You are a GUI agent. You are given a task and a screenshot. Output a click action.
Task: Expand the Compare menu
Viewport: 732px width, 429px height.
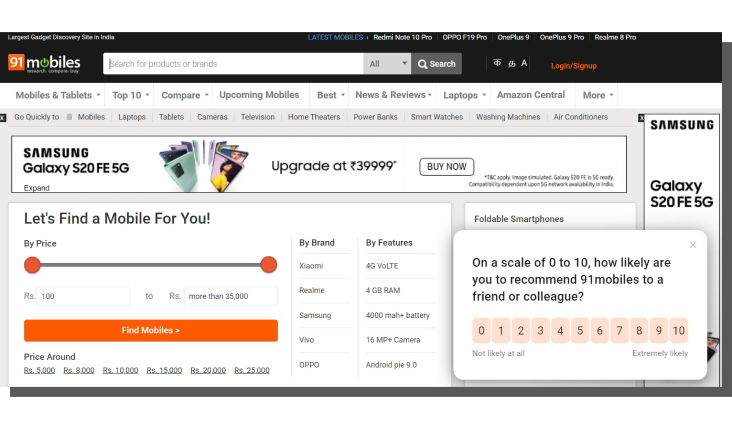tap(185, 95)
